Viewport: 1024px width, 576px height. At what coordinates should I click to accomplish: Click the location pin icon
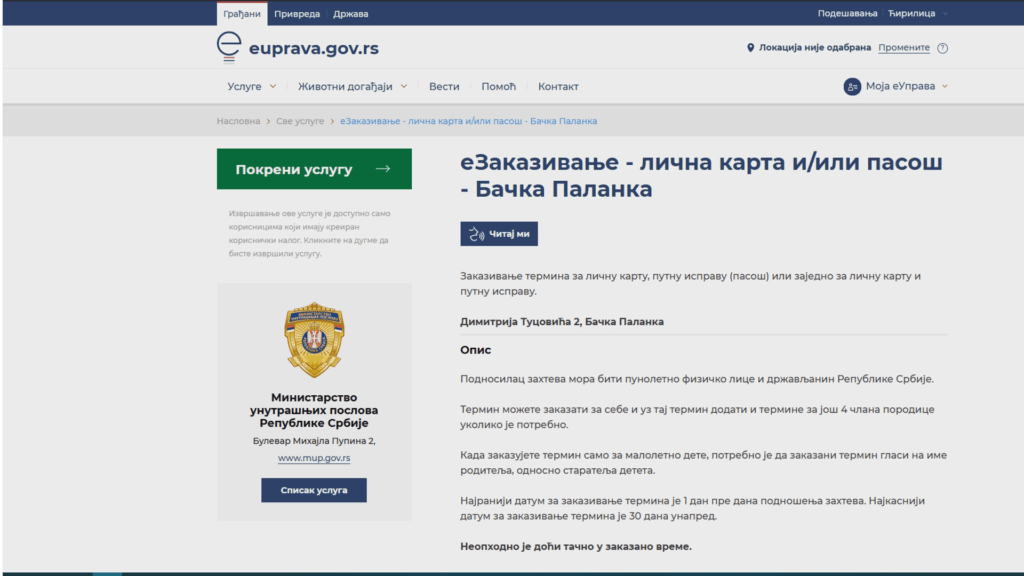coord(751,47)
